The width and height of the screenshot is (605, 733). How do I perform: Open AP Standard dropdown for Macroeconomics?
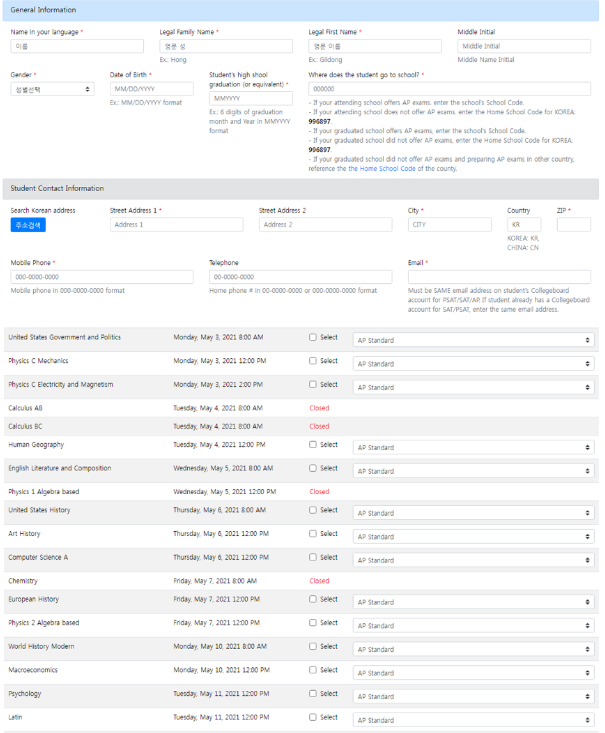(x=473, y=673)
